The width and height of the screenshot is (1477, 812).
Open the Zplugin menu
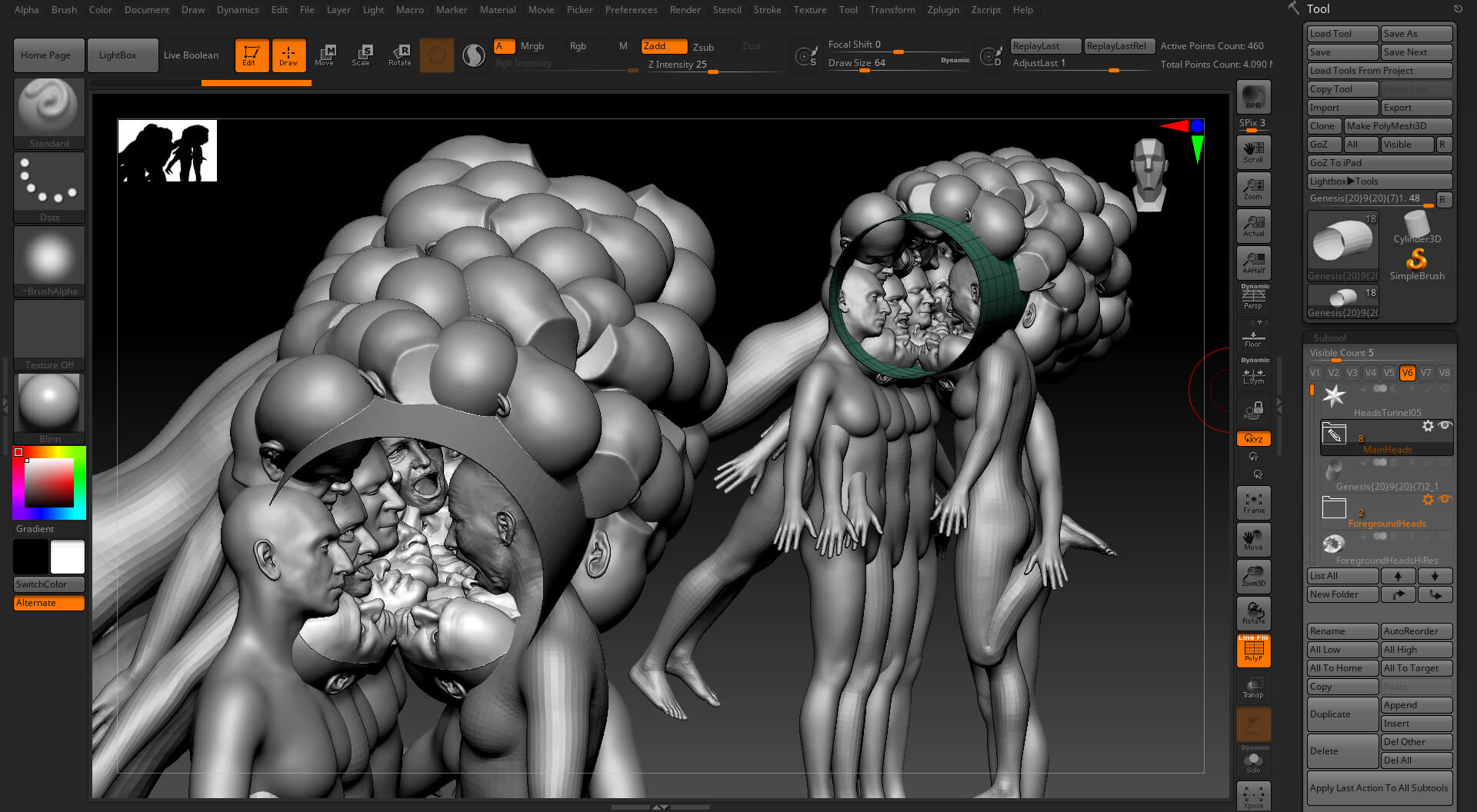click(943, 10)
